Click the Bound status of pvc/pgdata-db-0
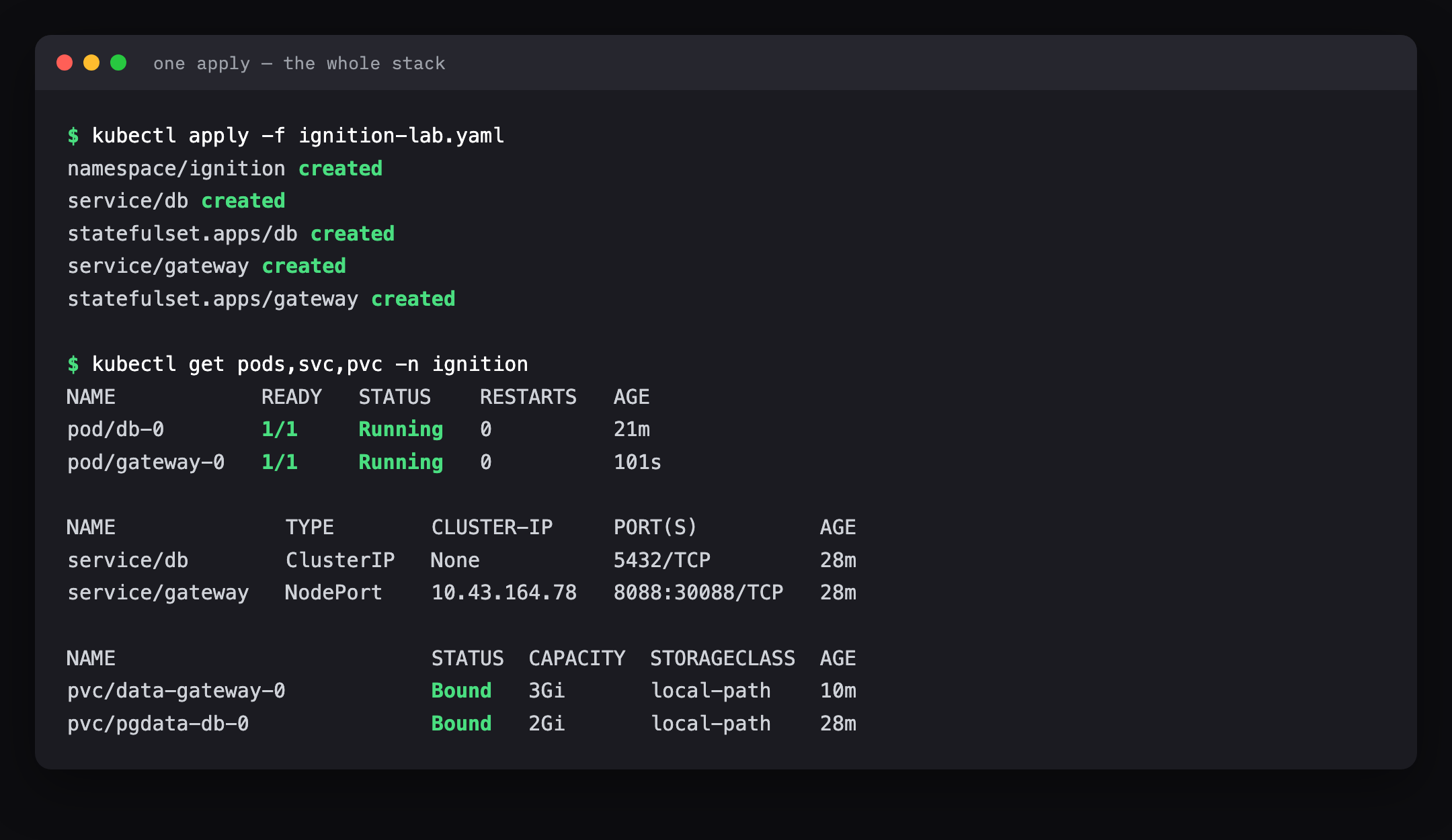 coord(462,724)
